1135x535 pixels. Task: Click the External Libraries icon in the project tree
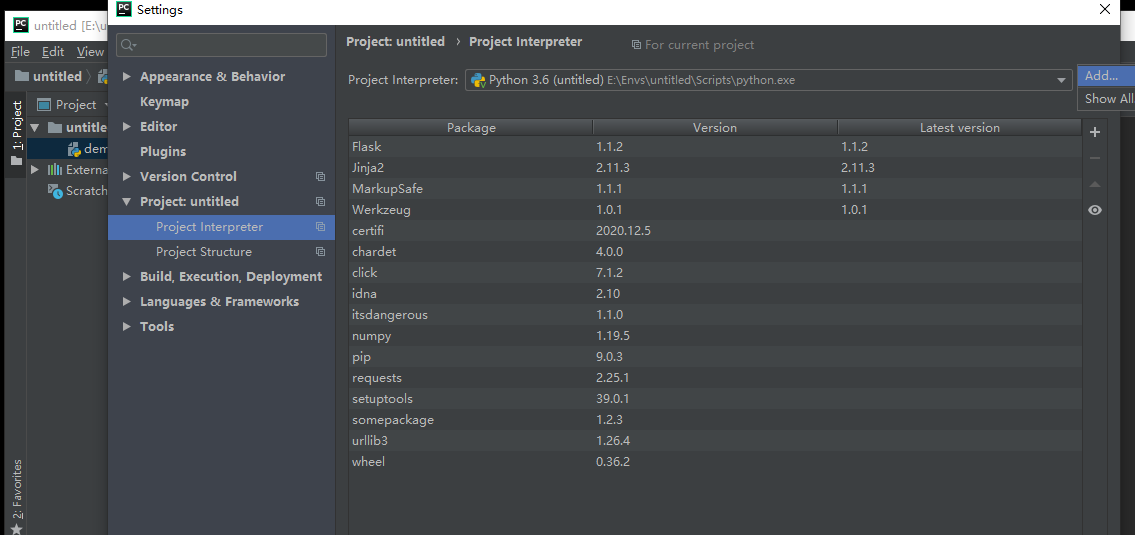(54, 169)
